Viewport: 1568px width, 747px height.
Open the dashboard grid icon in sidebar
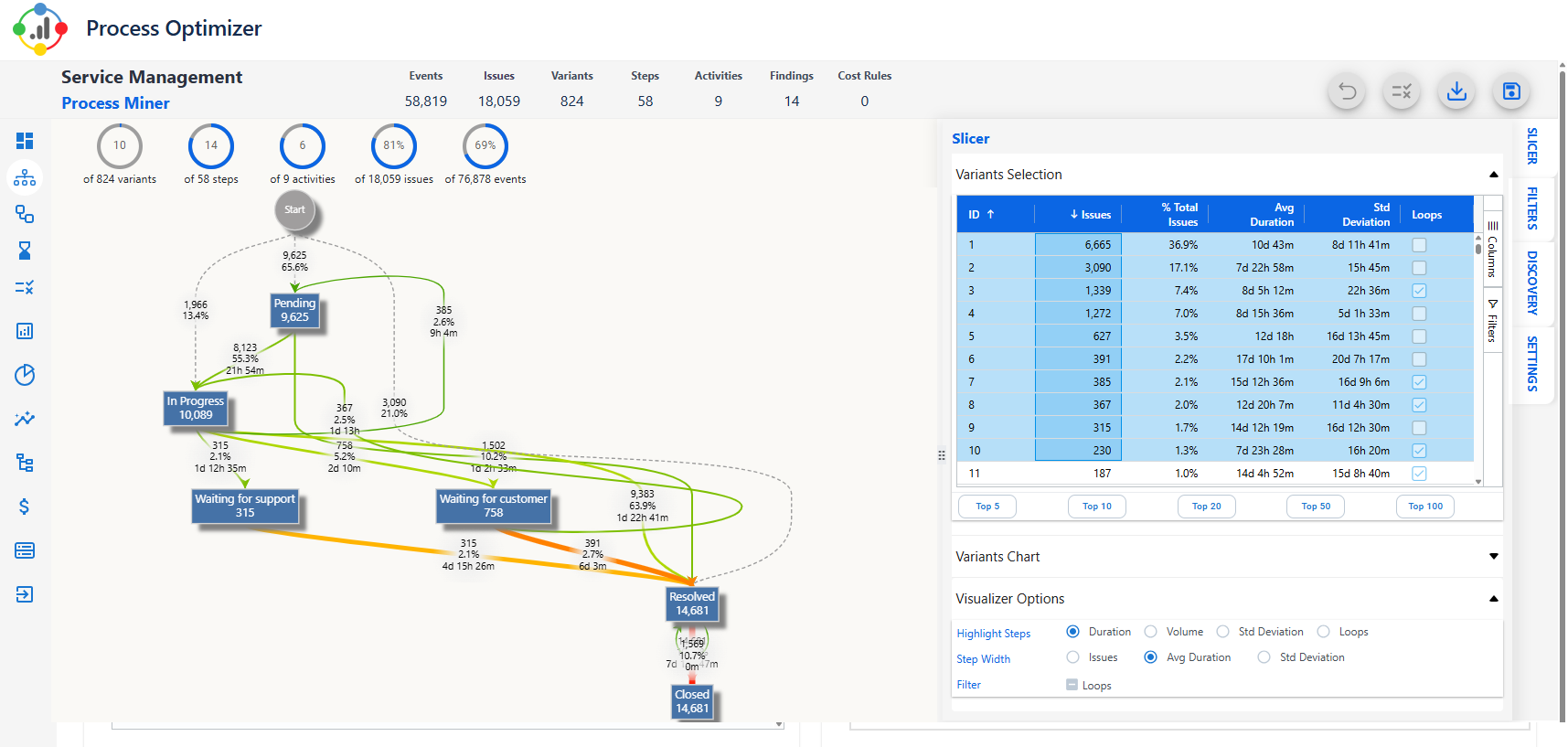(x=25, y=141)
